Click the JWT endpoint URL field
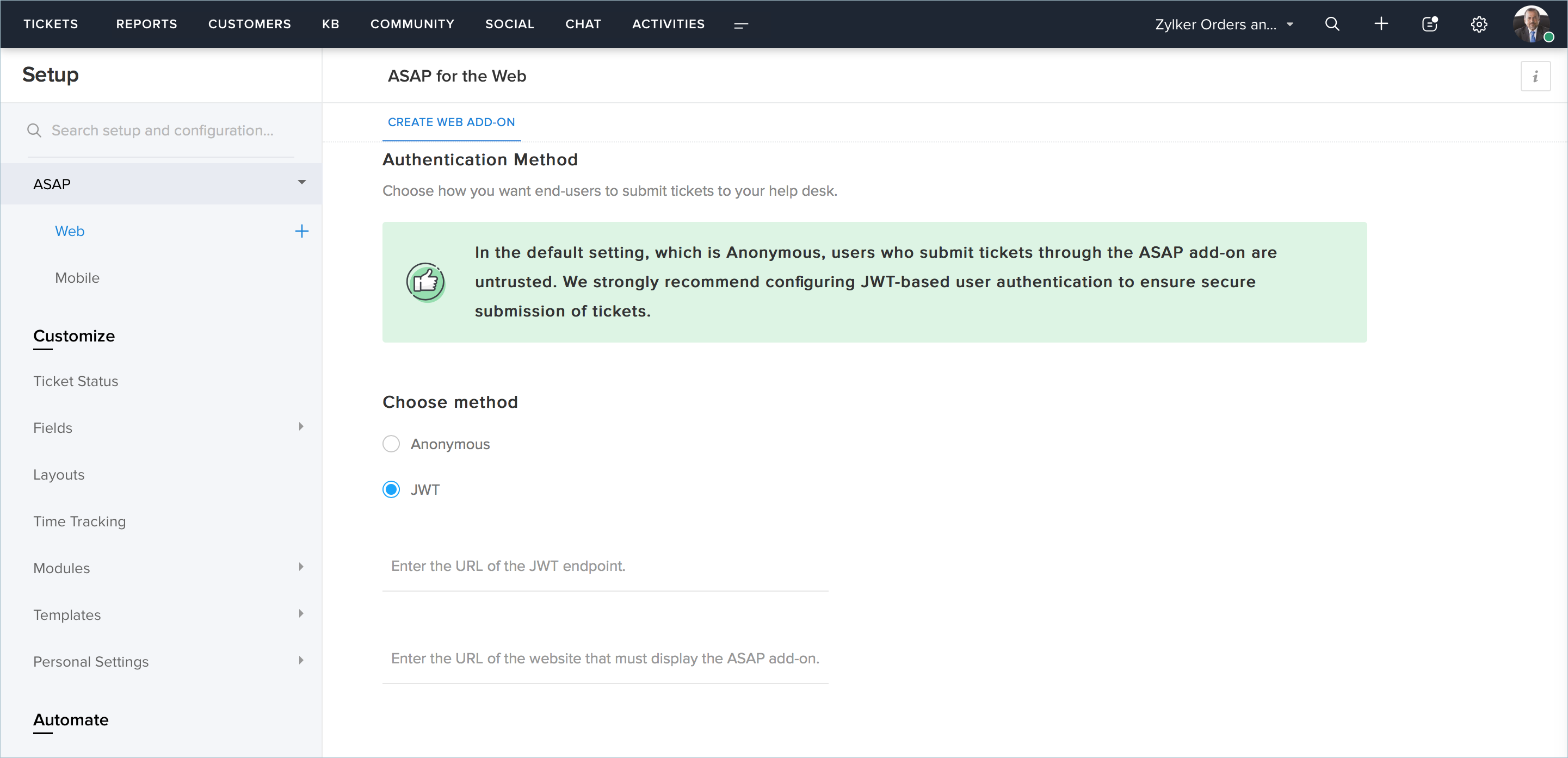Image resolution: width=1568 pixels, height=758 pixels. (x=605, y=567)
